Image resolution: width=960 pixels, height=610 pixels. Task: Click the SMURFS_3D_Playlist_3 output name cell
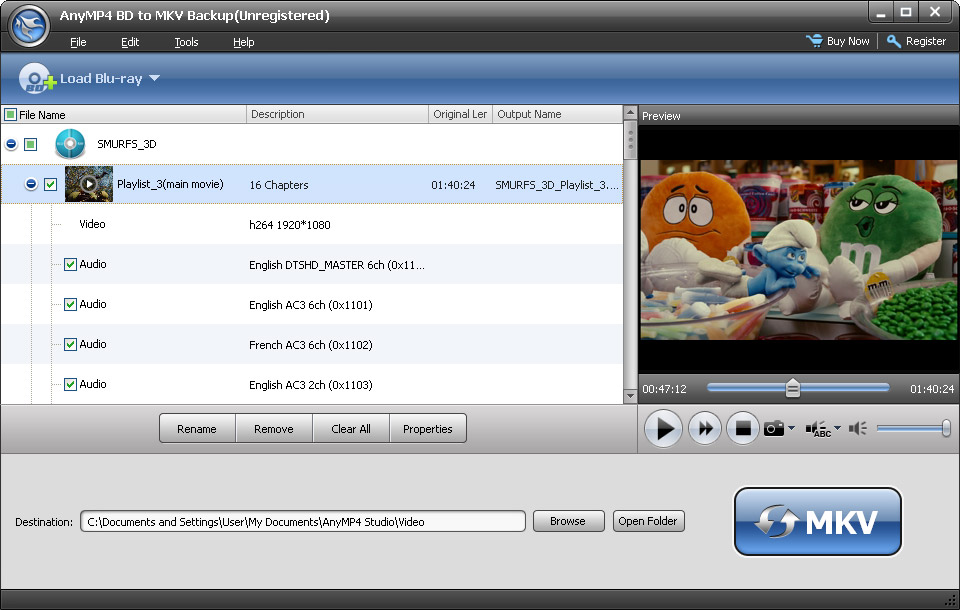(557, 185)
